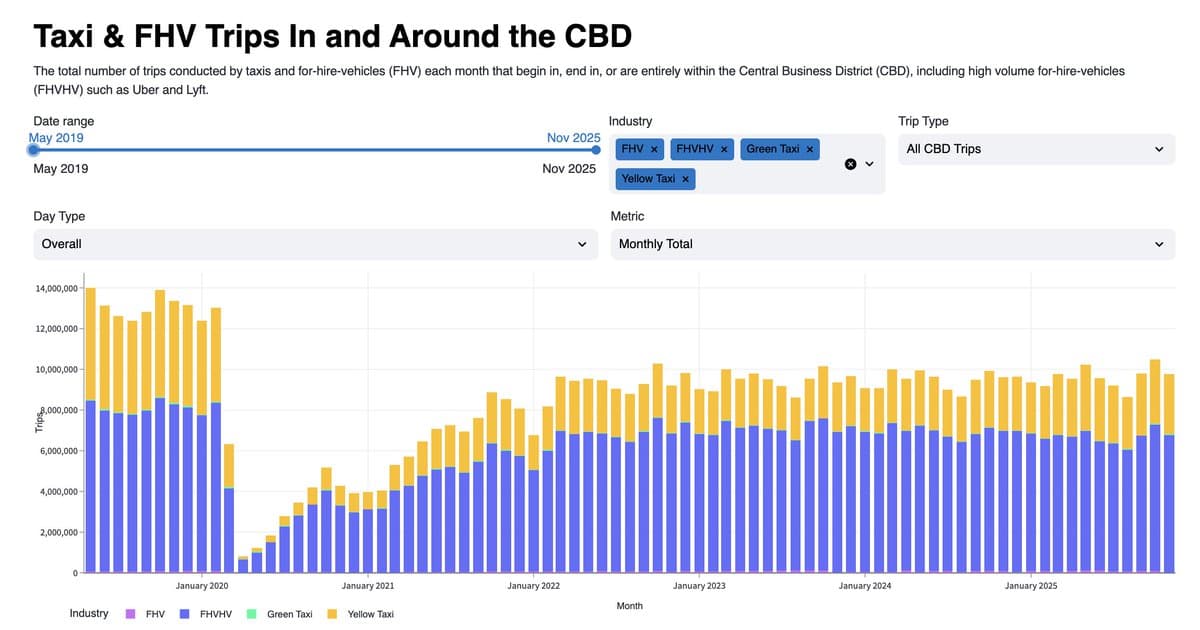Clear all selected industries

click(850, 164)
